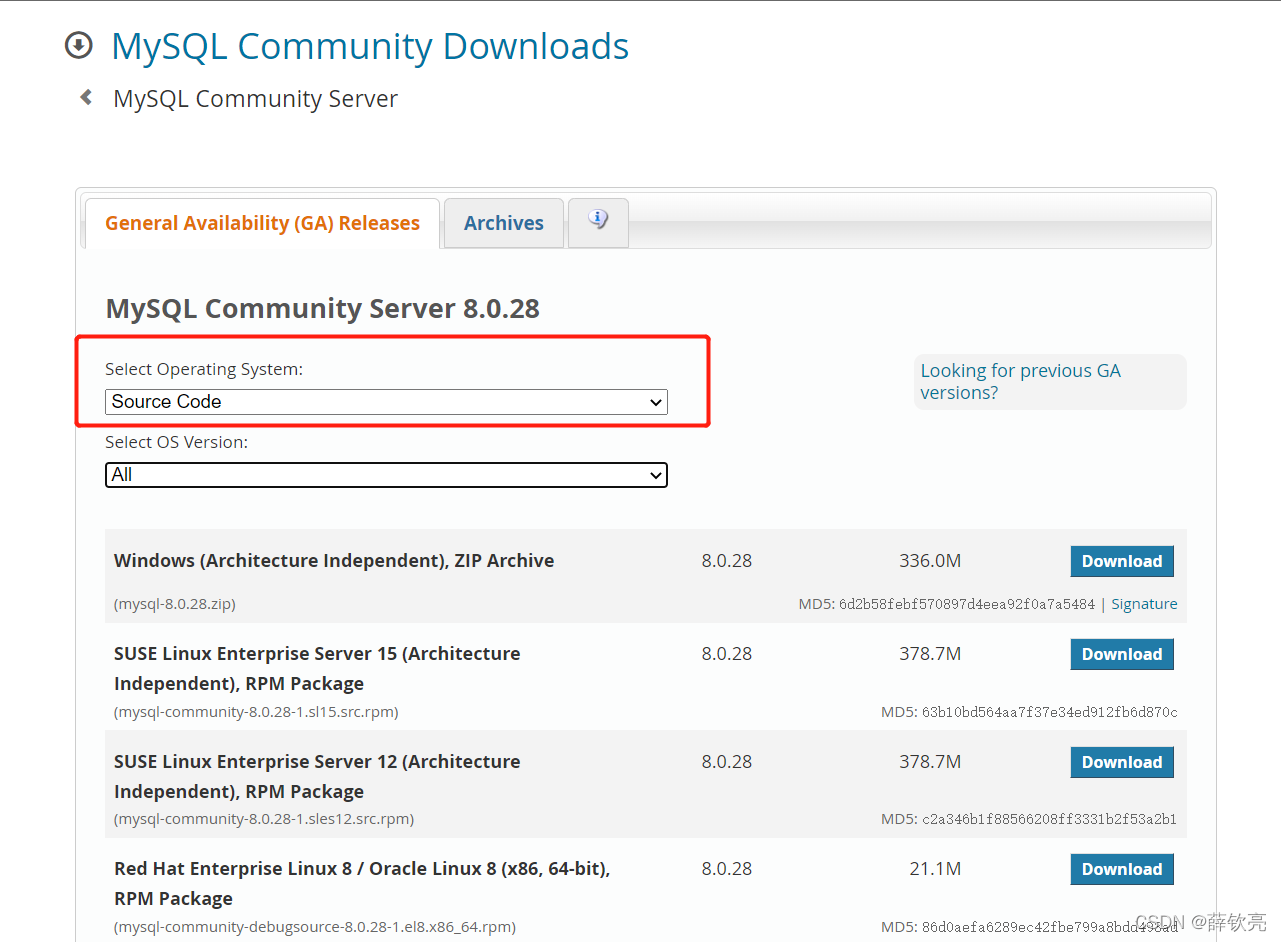Click version 8.0.28 in the Windows row
This screenshot has width=1281, height=942.
click(x=727, y=561)
